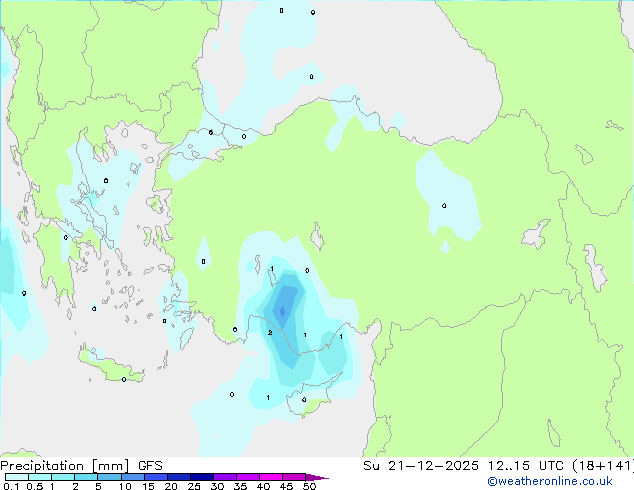Image resolution: width=634 pixels, height=490 pixels.
Task: Click the '0.1' legend scale label
Action: coord(11,486)
